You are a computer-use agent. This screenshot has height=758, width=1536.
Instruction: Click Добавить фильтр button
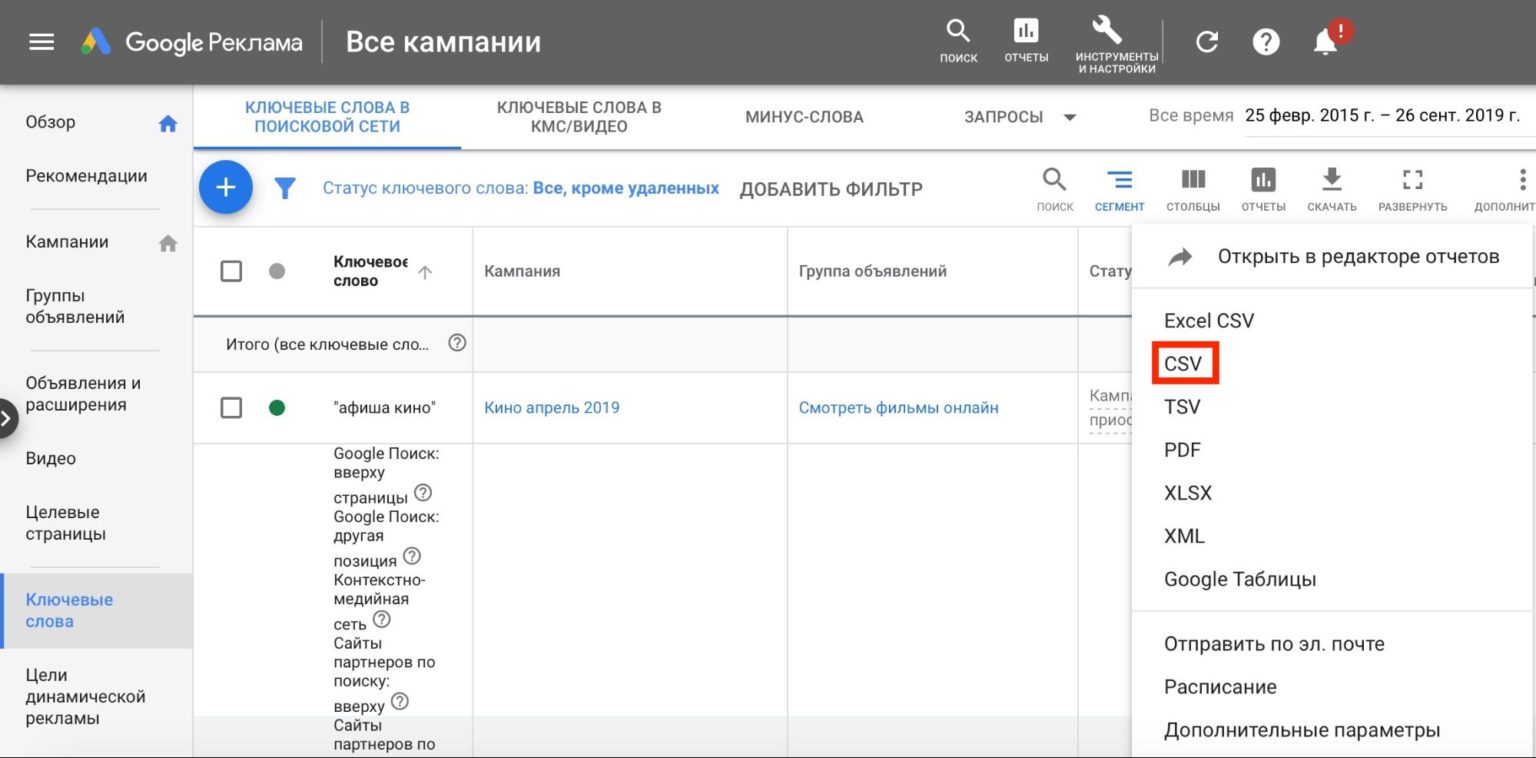click(x=830, y=189)
